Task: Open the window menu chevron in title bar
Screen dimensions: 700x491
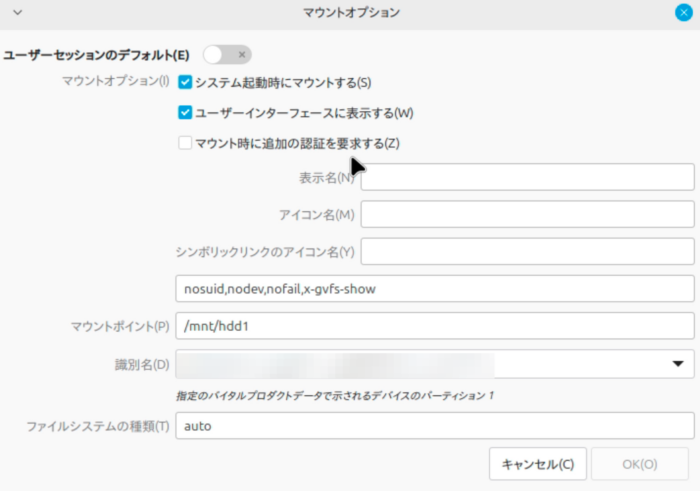Action: (x=16, y=12)
